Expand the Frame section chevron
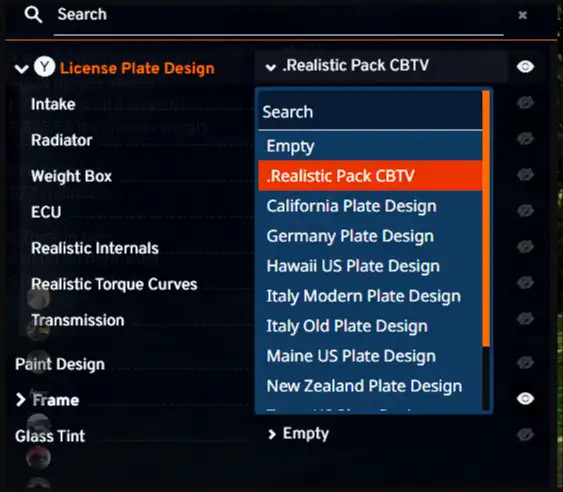The image size is (563, 492). [20, 399]
